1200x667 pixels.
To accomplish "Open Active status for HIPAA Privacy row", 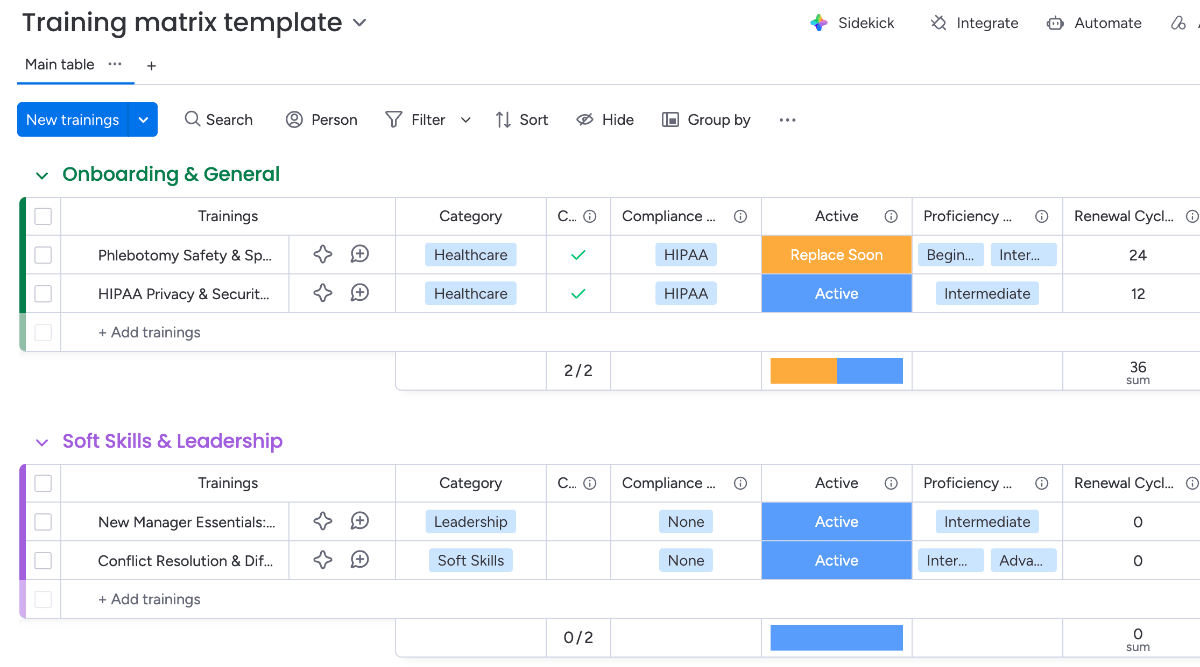I will coord(837,294).
